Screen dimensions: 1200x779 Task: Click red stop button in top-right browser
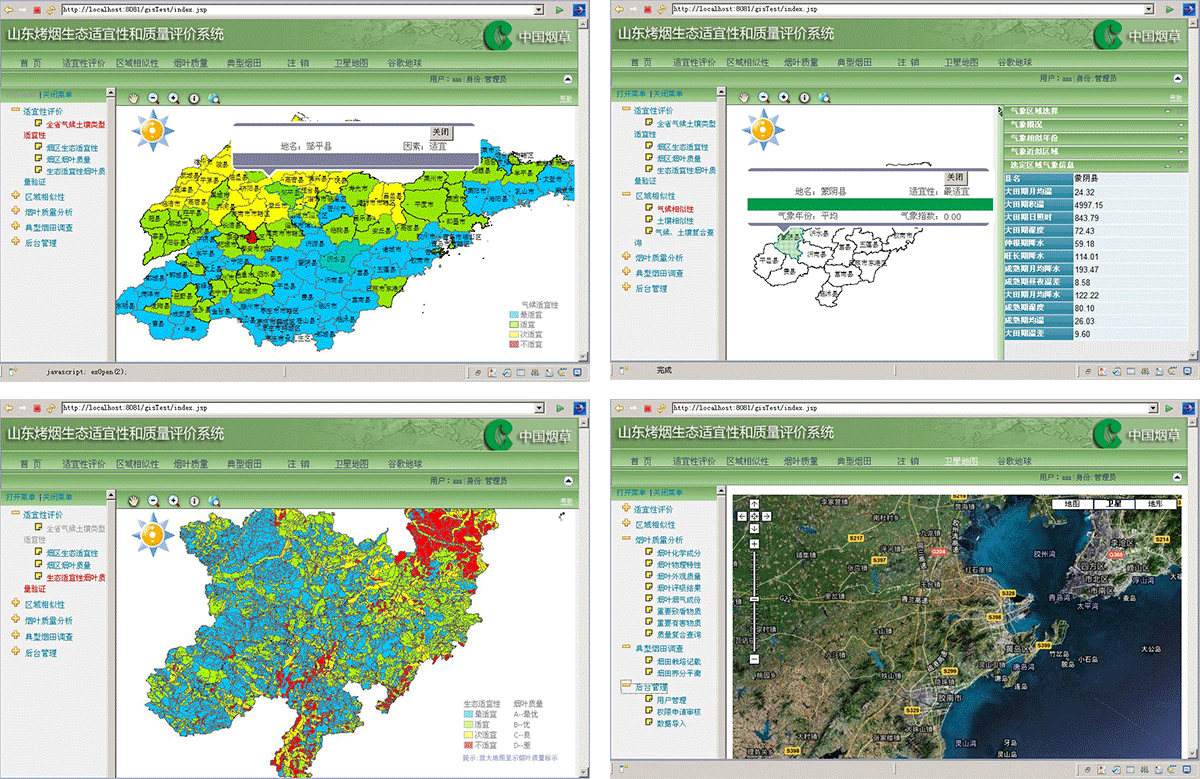[648, 8]
